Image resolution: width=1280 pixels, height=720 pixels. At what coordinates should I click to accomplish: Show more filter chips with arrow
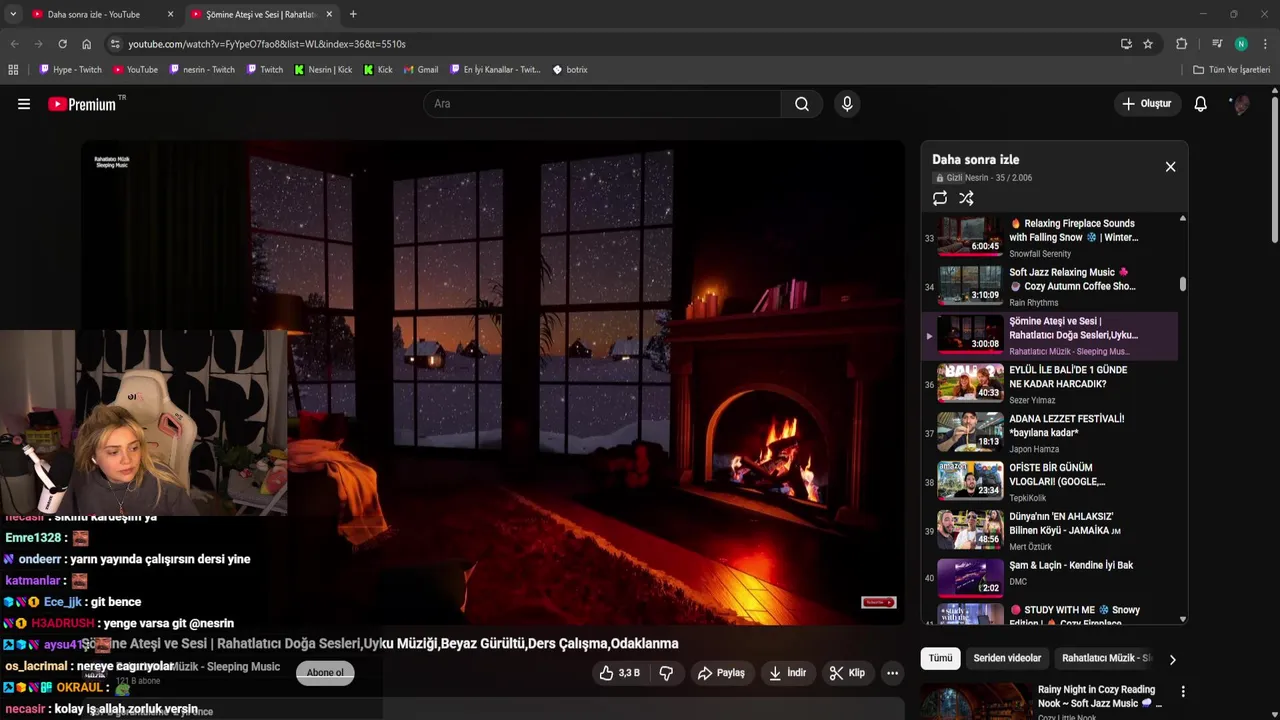coord(1172,659)
